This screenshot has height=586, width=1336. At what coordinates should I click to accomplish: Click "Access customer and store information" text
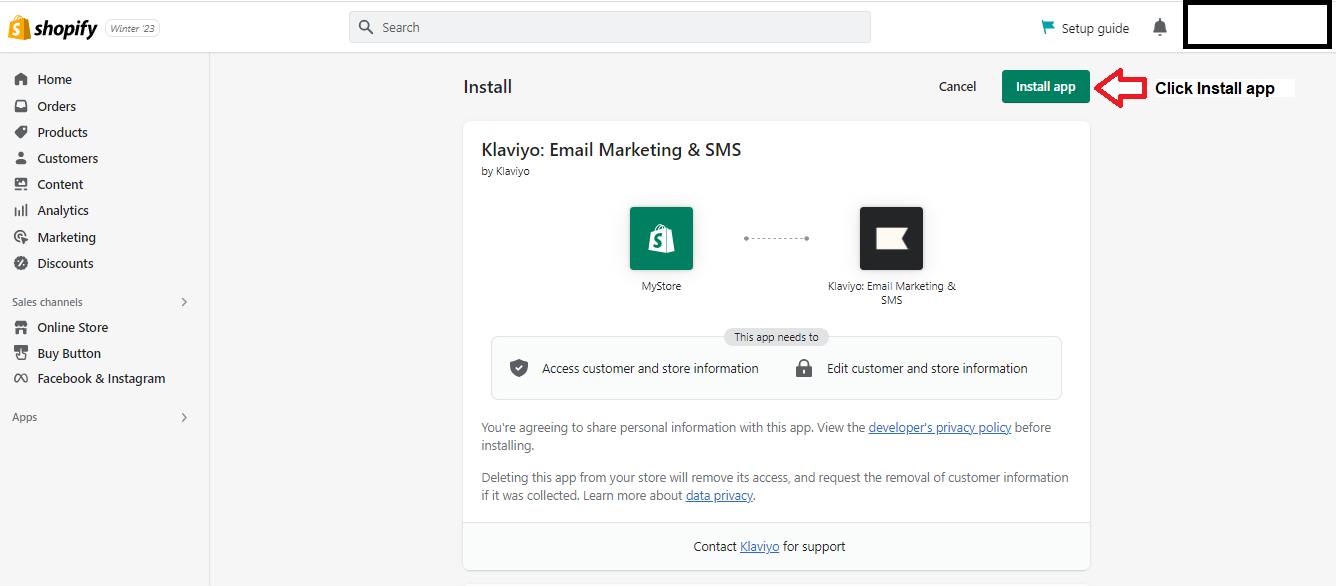pyautogui.click(x=650, y=368)
